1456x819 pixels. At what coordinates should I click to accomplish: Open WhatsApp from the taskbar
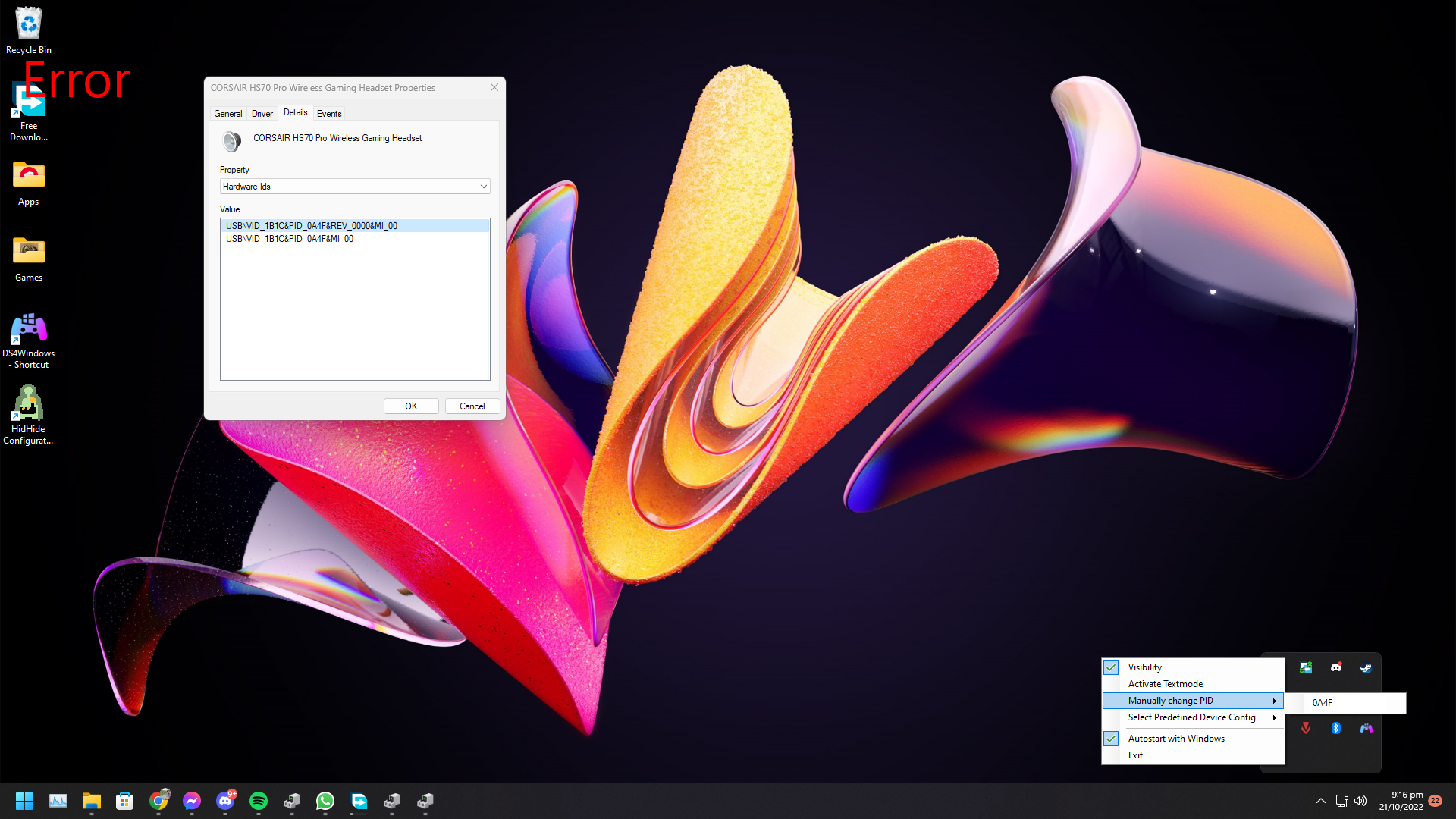point(325,801)
